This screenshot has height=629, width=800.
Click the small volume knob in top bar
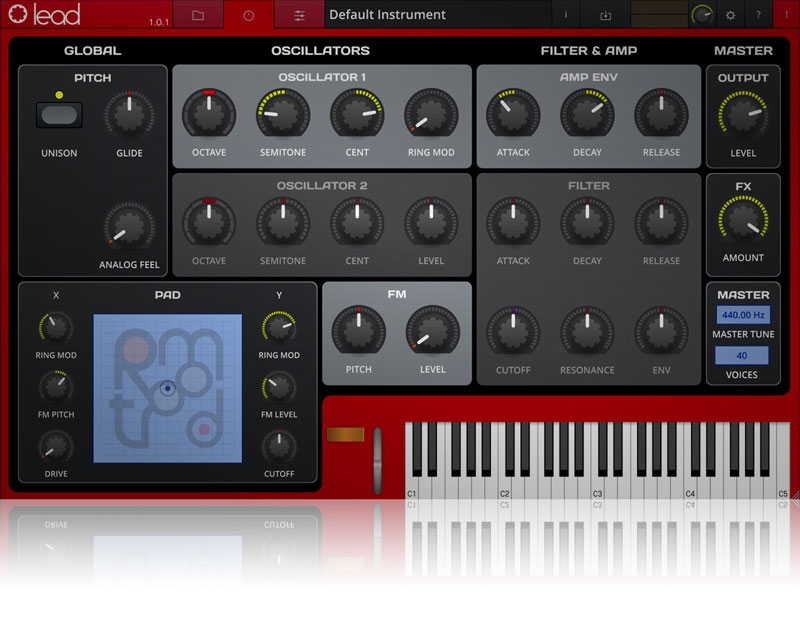[703, 15]
